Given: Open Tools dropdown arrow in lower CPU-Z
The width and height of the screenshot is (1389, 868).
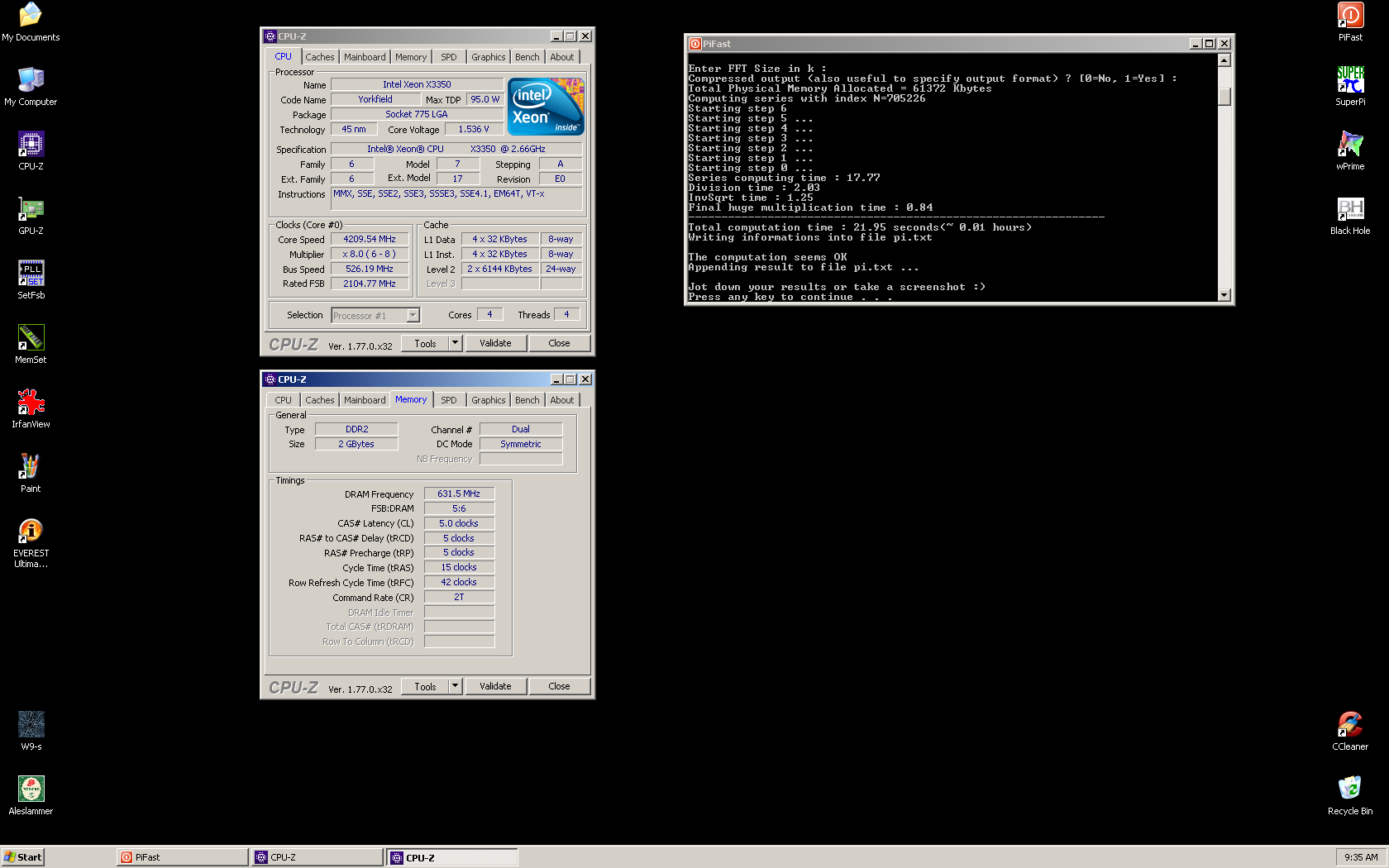Looking at the screenshot, I should tap(455, 686).
